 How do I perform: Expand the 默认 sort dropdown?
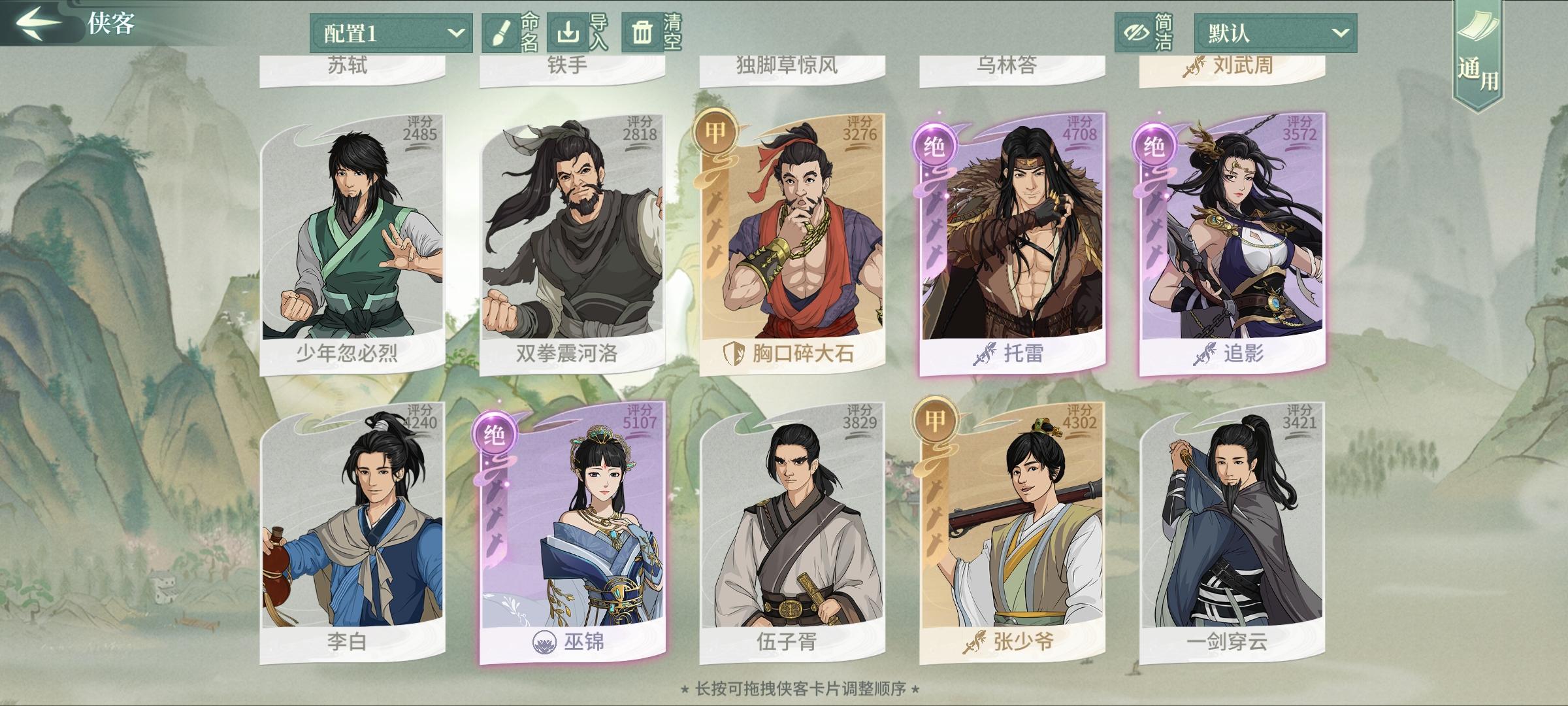point(1275,33)
